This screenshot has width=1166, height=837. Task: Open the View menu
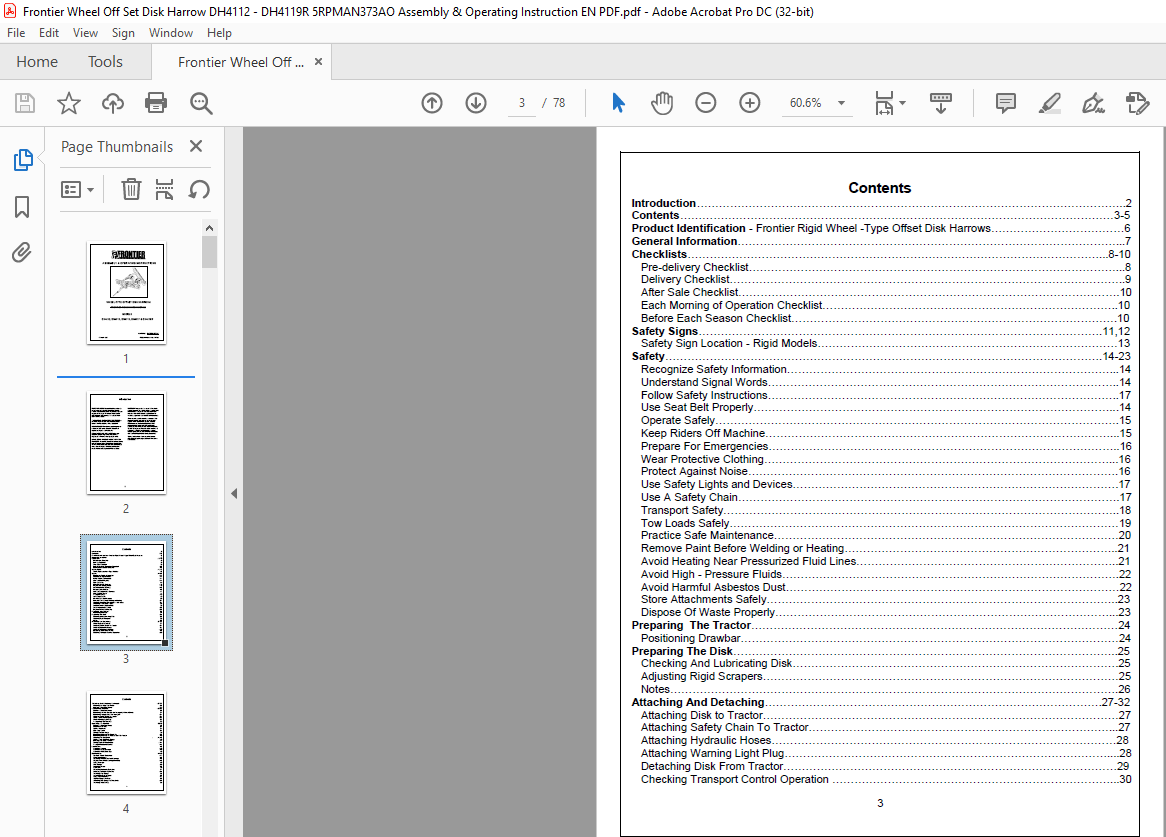pos(85,33)
